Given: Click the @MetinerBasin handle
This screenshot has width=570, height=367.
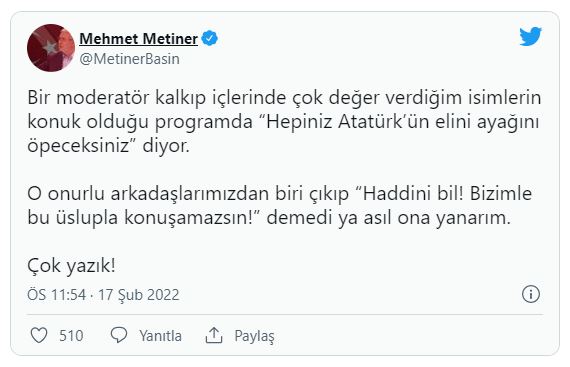Looking at the screenshot, I should 129,59.
